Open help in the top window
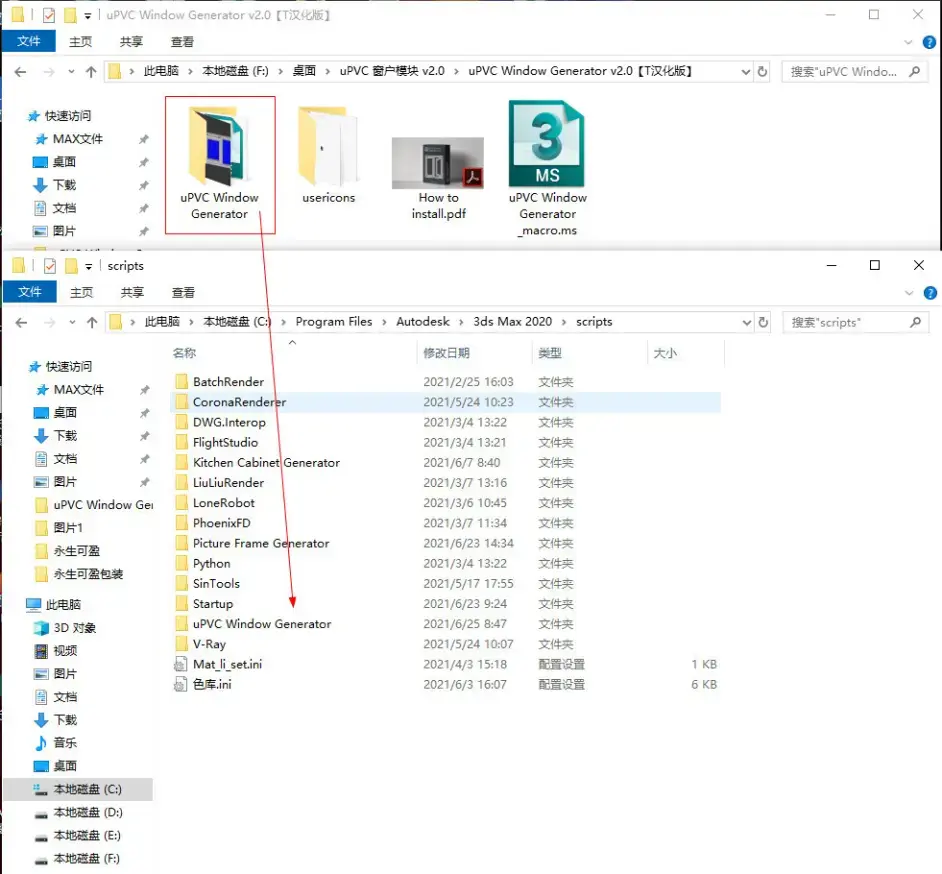The height and width of the screenshot is (874, 942). (x=929, y=43)
